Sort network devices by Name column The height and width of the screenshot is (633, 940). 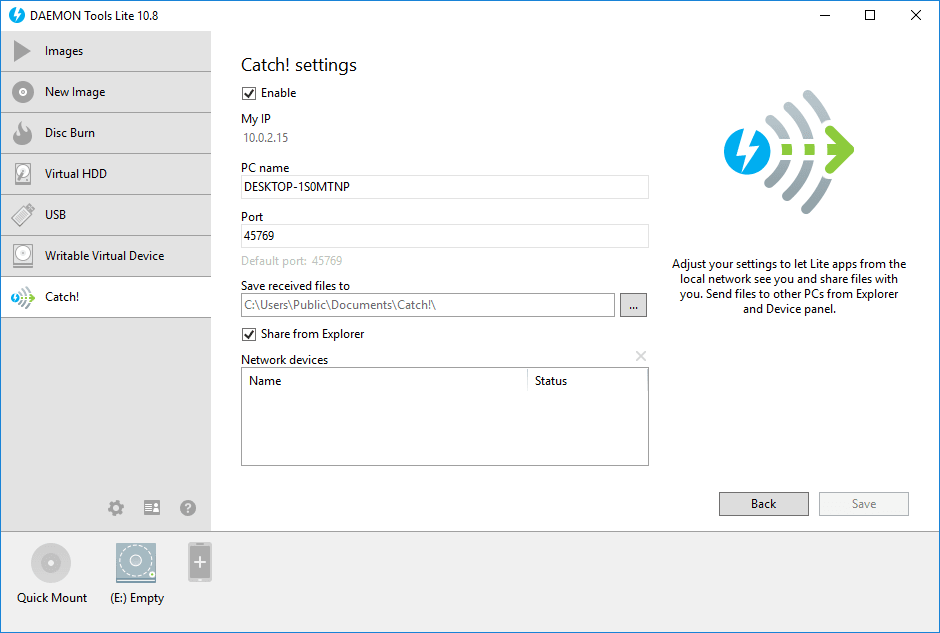[x=385, y=381]
